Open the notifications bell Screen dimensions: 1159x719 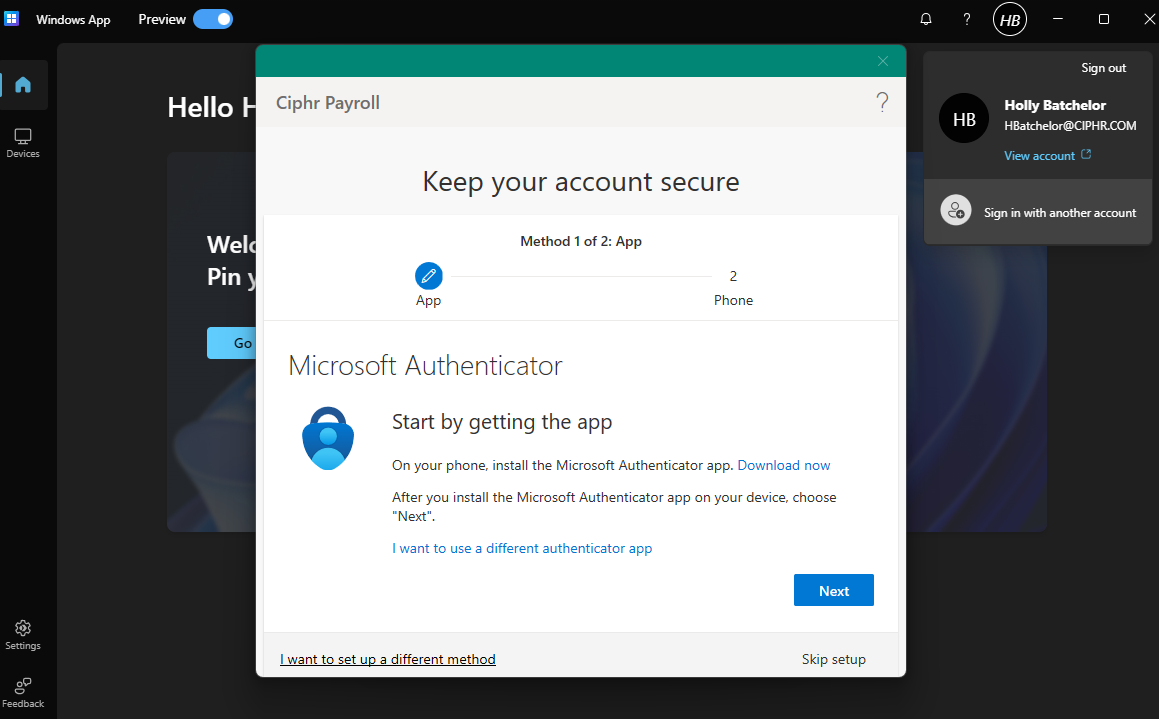925,19
